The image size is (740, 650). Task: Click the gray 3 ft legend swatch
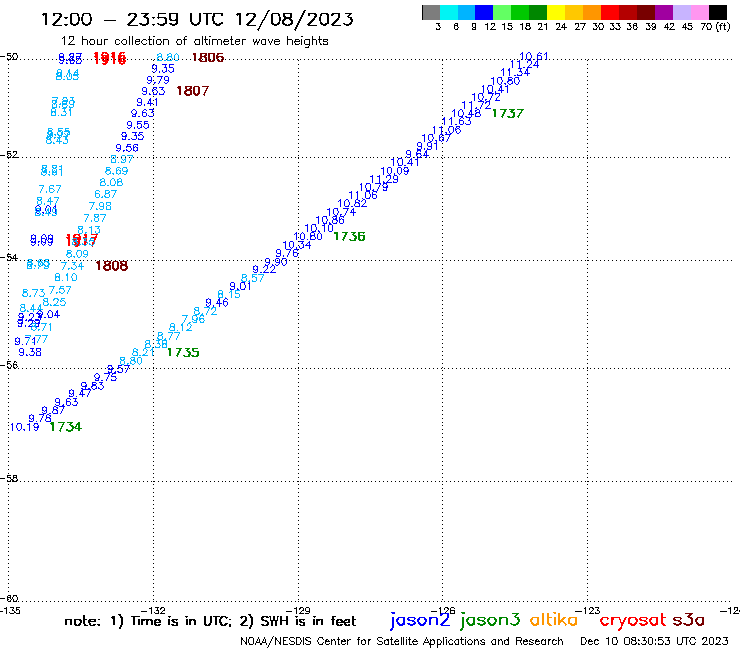(431, 12)
